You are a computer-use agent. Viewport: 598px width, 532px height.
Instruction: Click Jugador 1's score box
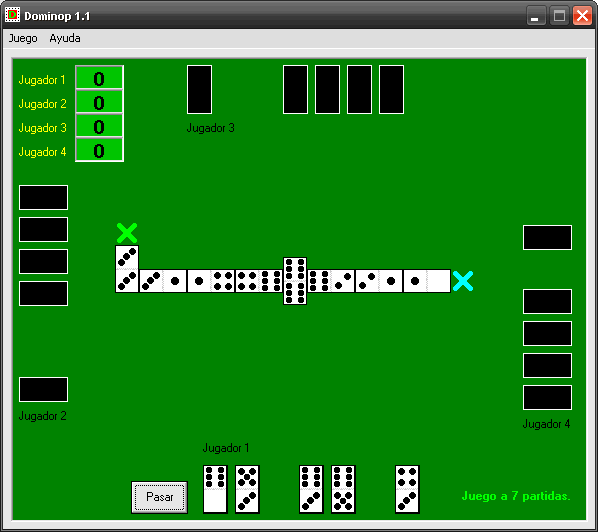click(x=99, y=78)
